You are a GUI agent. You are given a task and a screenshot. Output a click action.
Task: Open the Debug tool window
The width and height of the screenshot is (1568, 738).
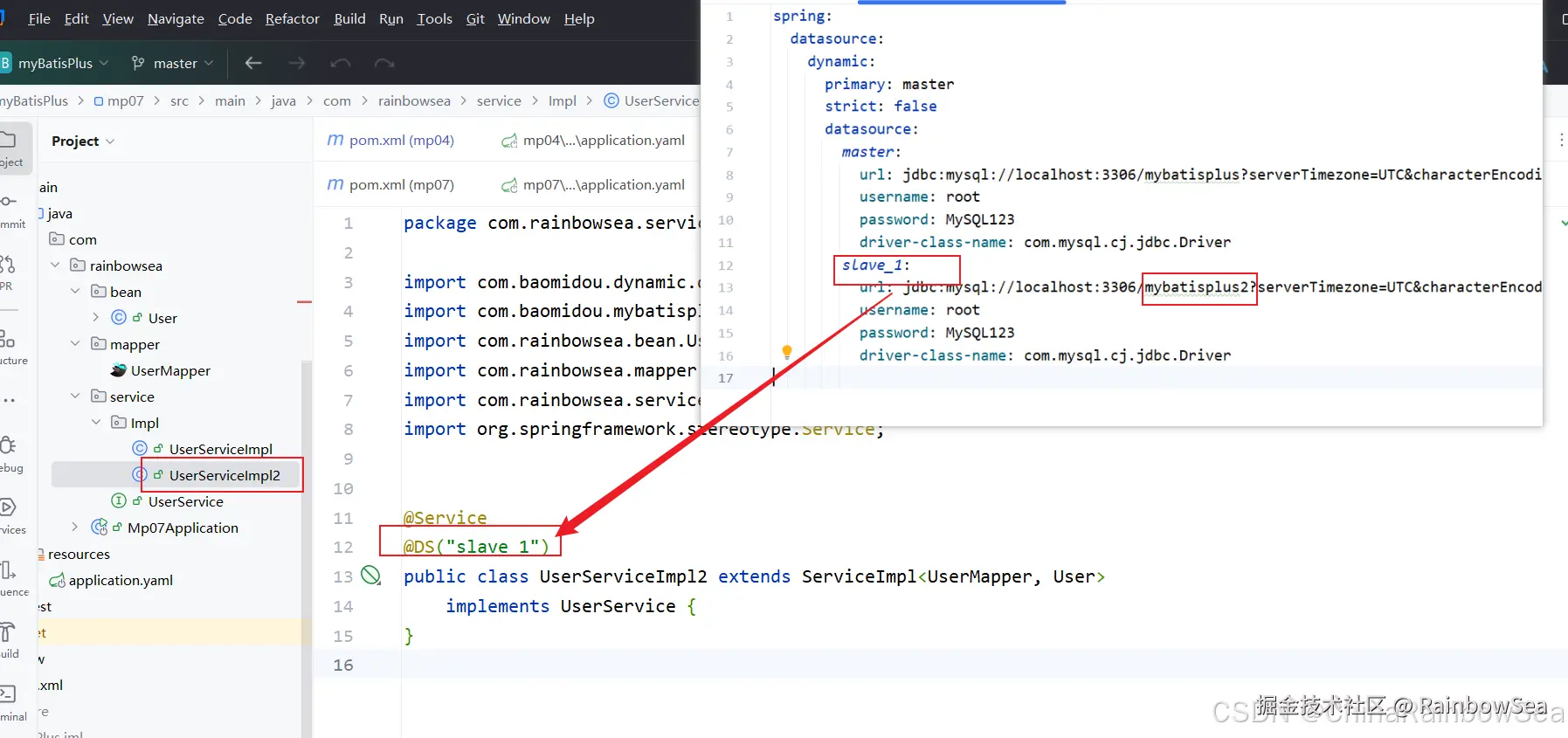(x=10, y=454)
